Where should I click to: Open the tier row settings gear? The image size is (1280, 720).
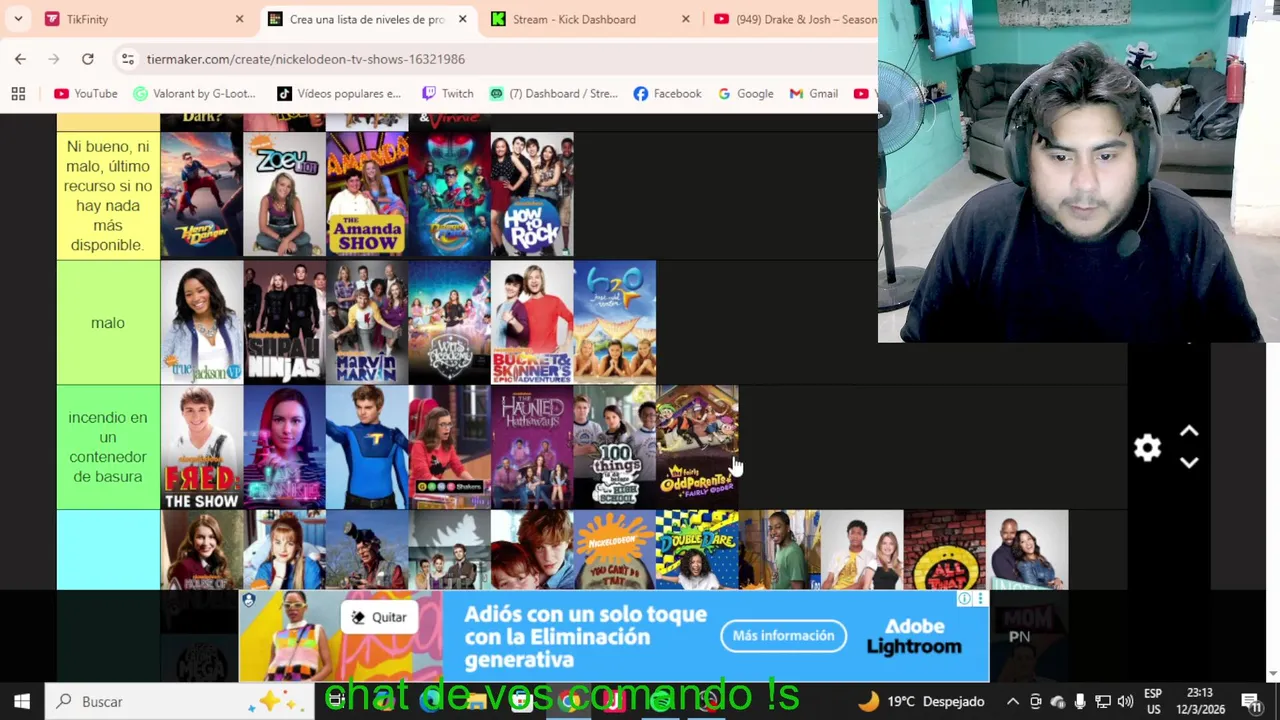click(x=1147, y=447)
